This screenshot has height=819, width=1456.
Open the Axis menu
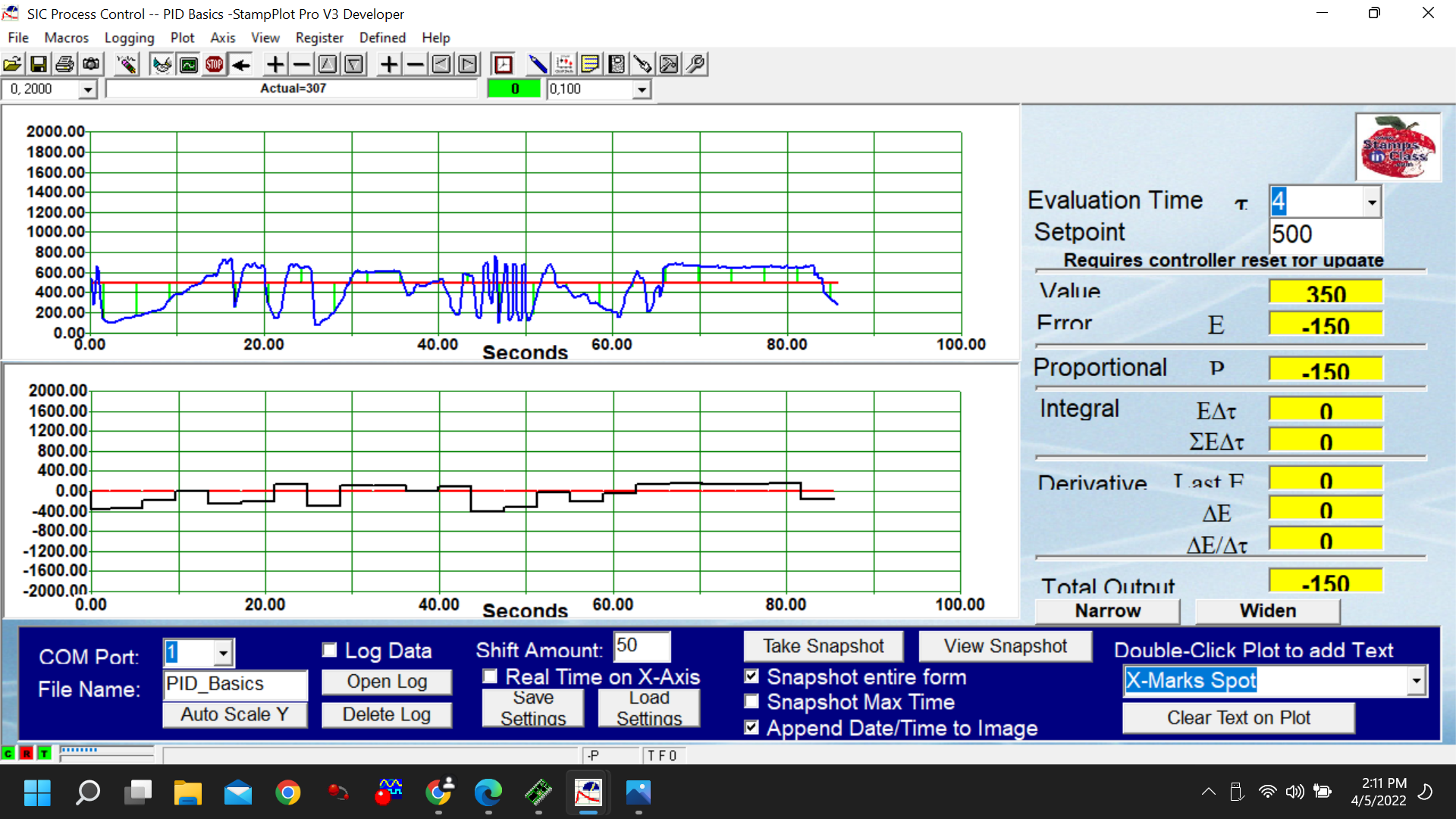pyautogui.click(x=222, y=37)
